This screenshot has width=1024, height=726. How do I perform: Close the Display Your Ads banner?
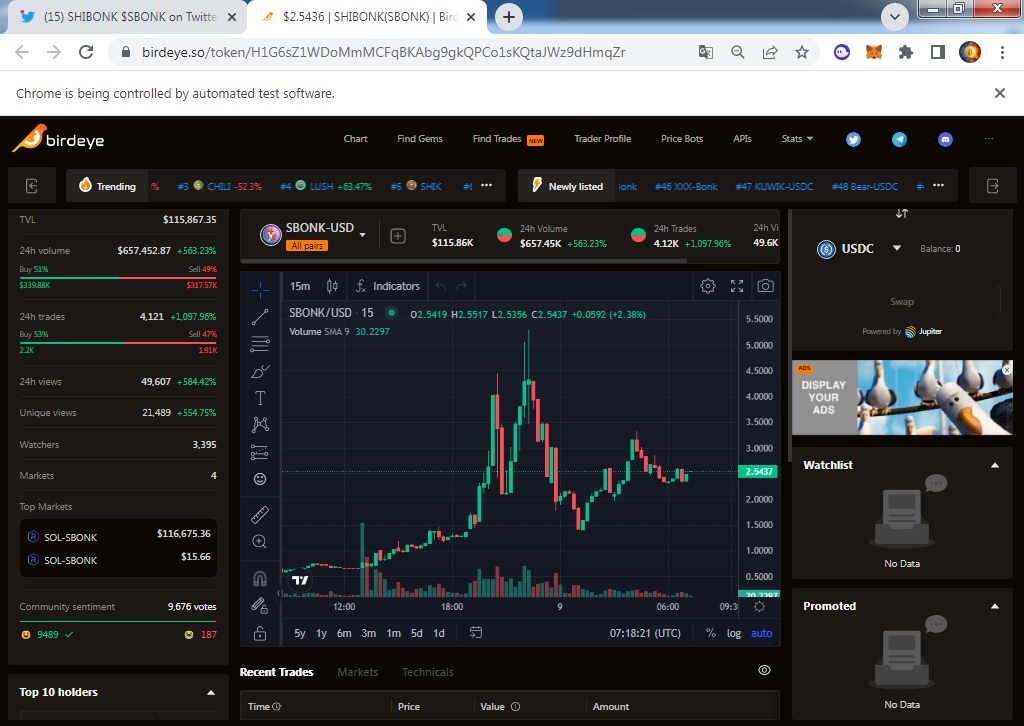tap(1006, 370)
